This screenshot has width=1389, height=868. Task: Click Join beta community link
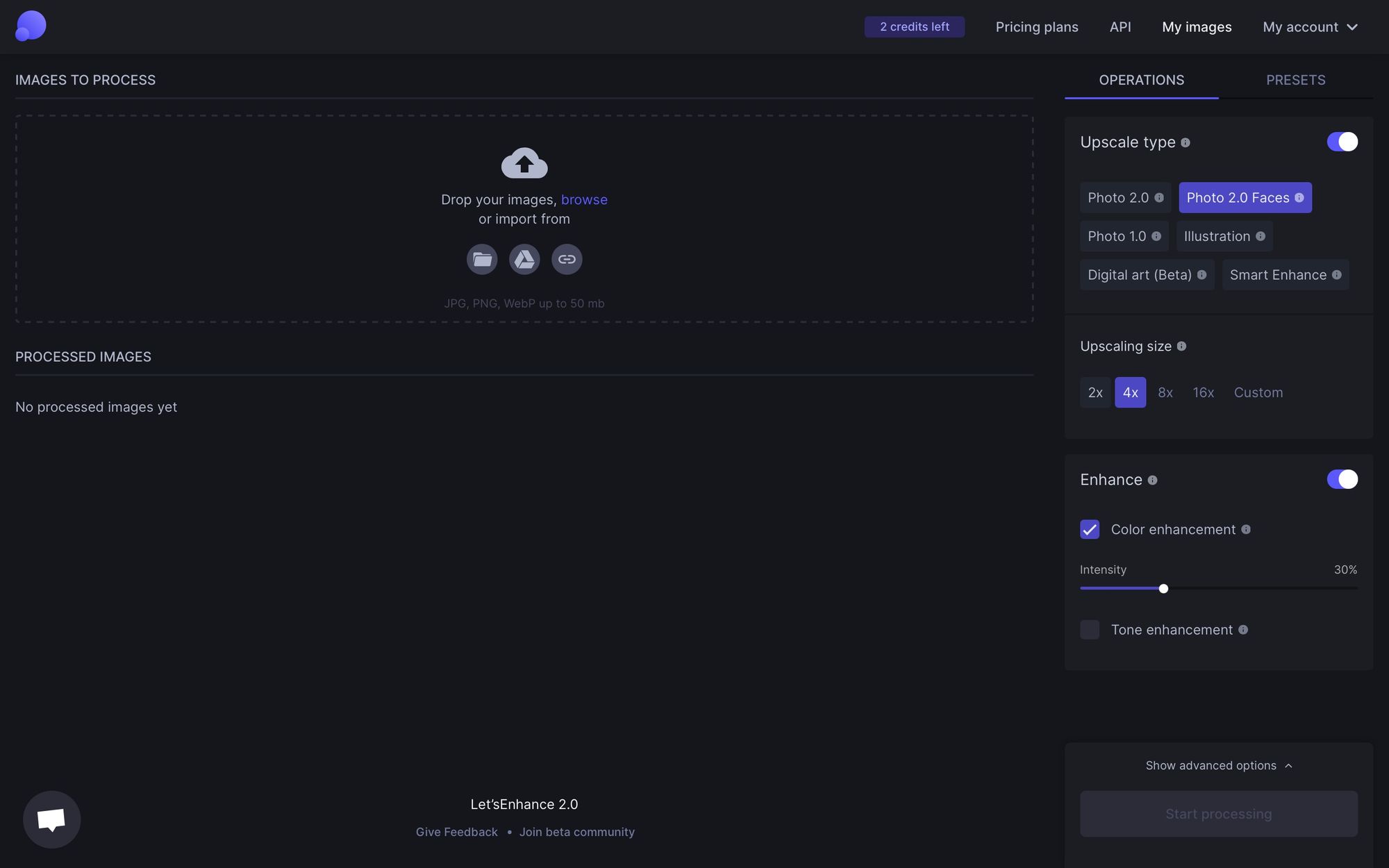pyautogui.click(x=576, y=831)
